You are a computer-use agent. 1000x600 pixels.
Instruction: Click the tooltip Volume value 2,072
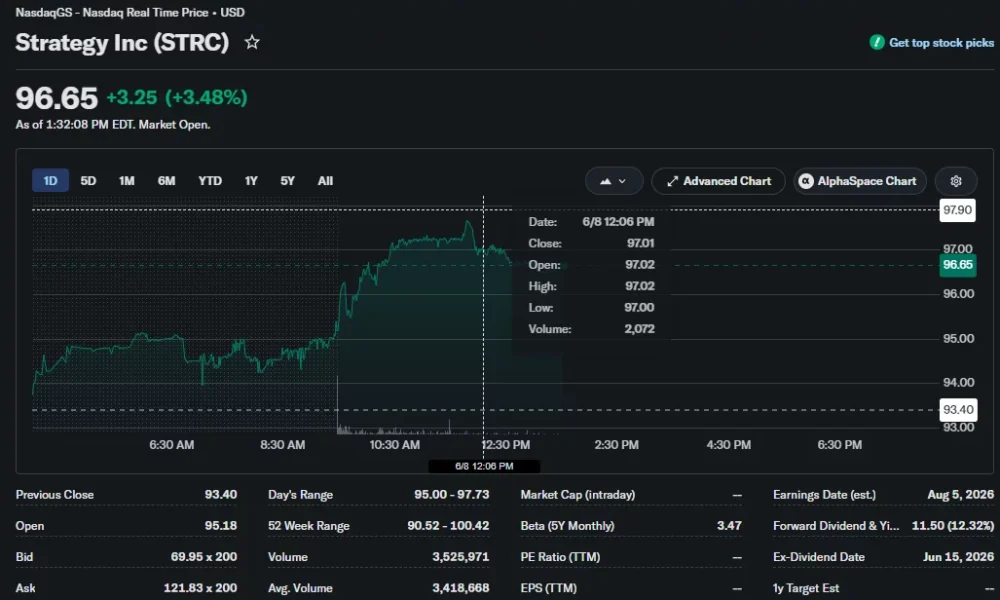click(x=639, y=329)
